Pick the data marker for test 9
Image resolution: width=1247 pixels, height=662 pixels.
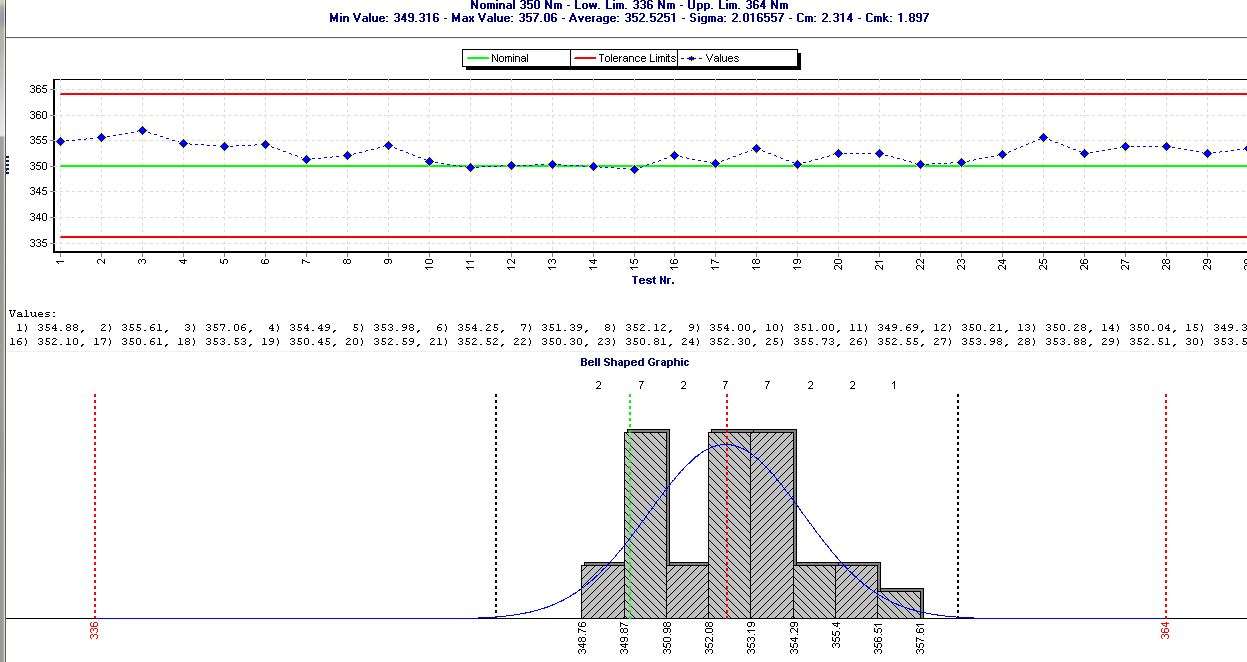point(388,146)
